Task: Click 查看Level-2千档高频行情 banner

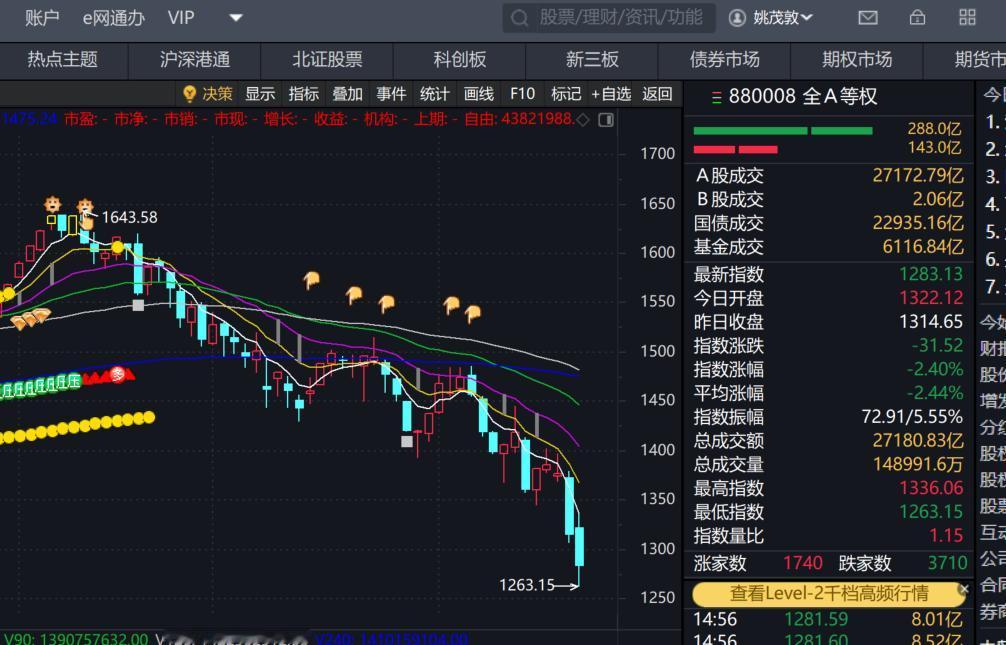Action: coord(829,594)
